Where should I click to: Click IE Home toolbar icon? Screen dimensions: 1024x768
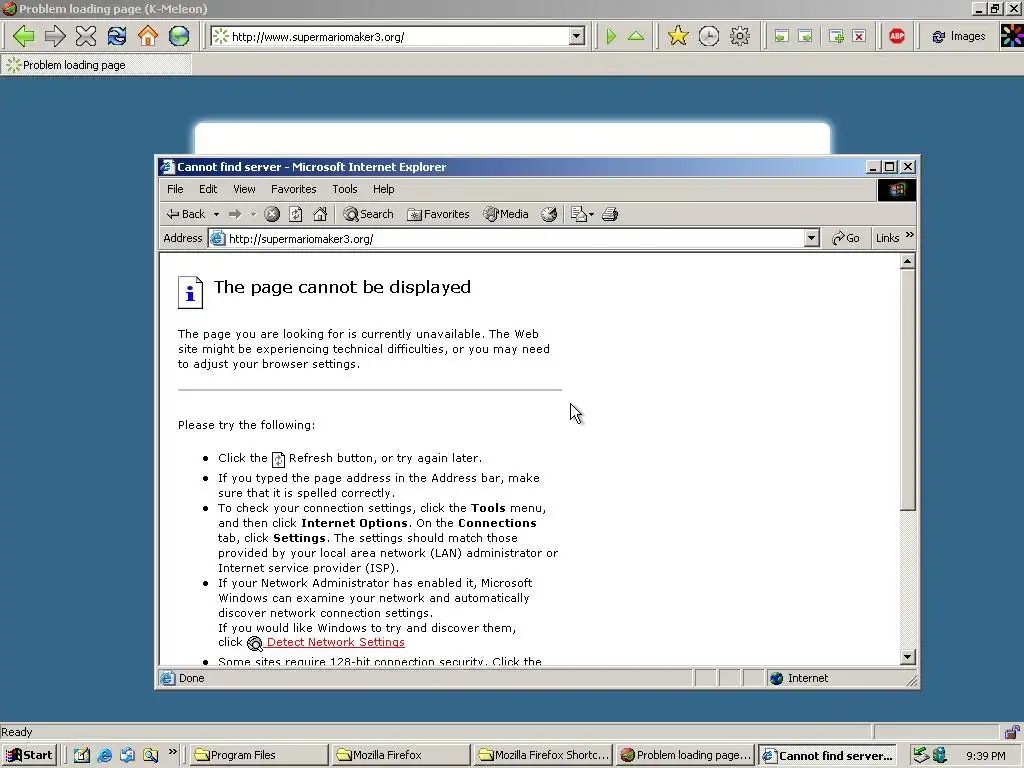[x=320, y=214]
